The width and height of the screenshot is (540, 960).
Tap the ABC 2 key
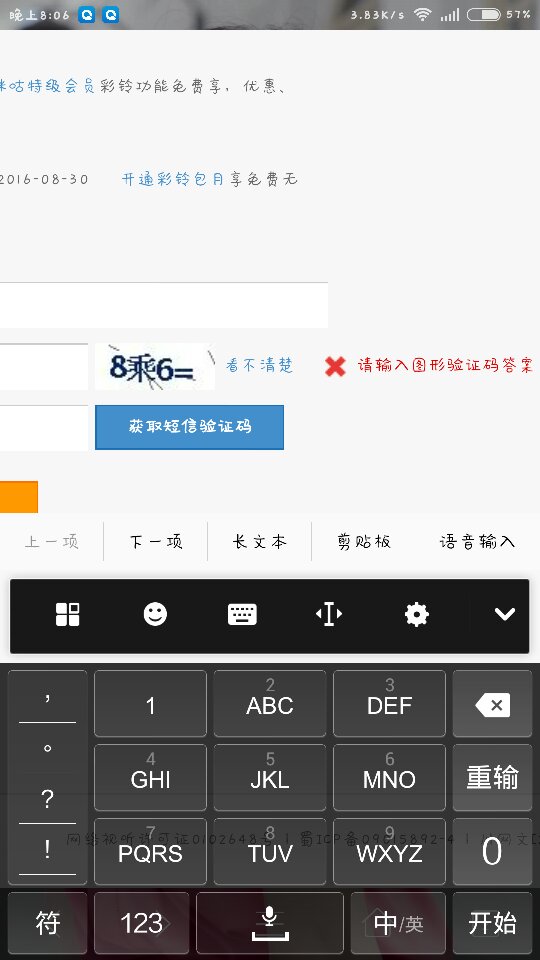point(270,704)
